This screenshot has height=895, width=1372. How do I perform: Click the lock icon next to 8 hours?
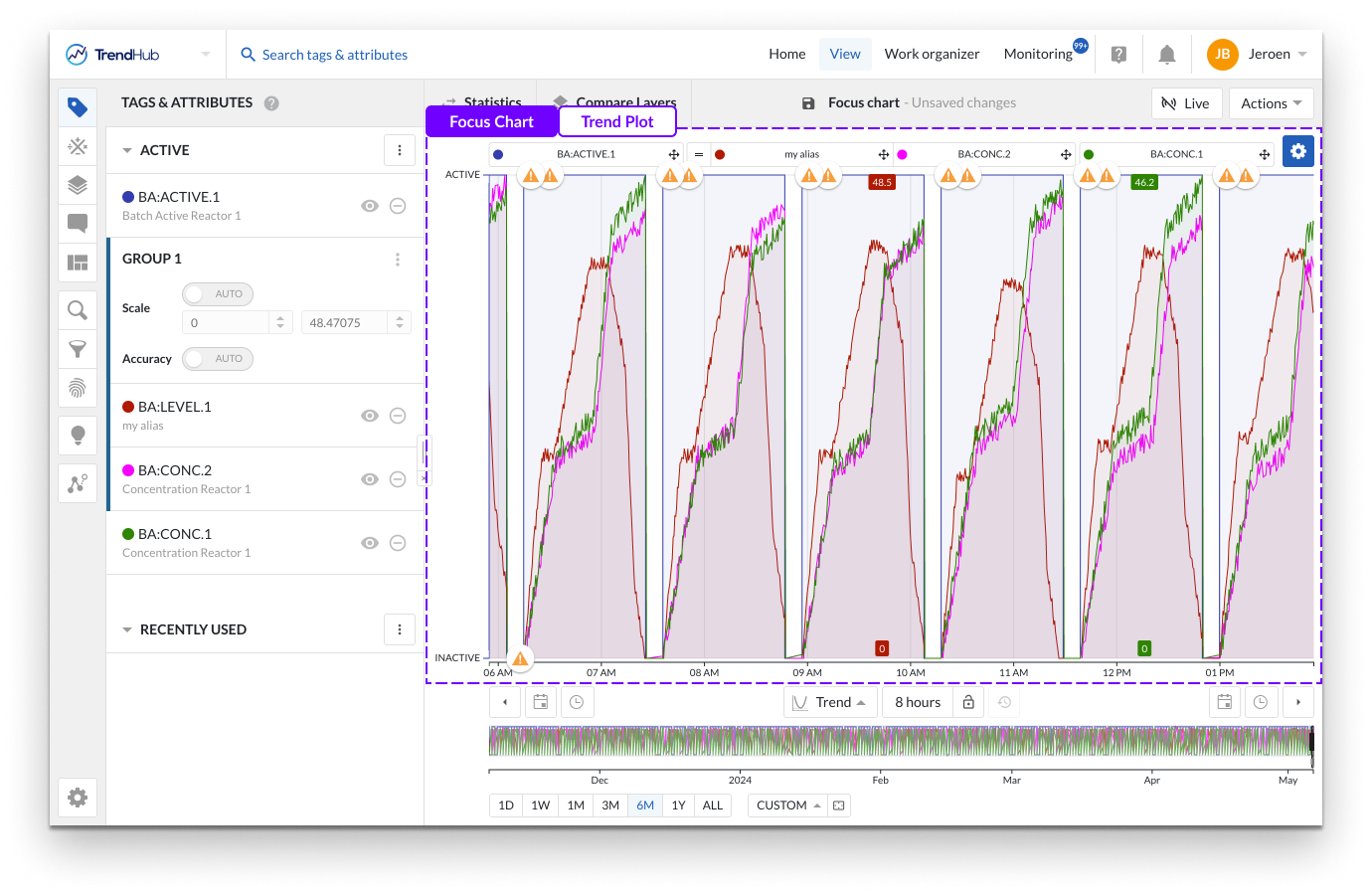coord(968,702)
